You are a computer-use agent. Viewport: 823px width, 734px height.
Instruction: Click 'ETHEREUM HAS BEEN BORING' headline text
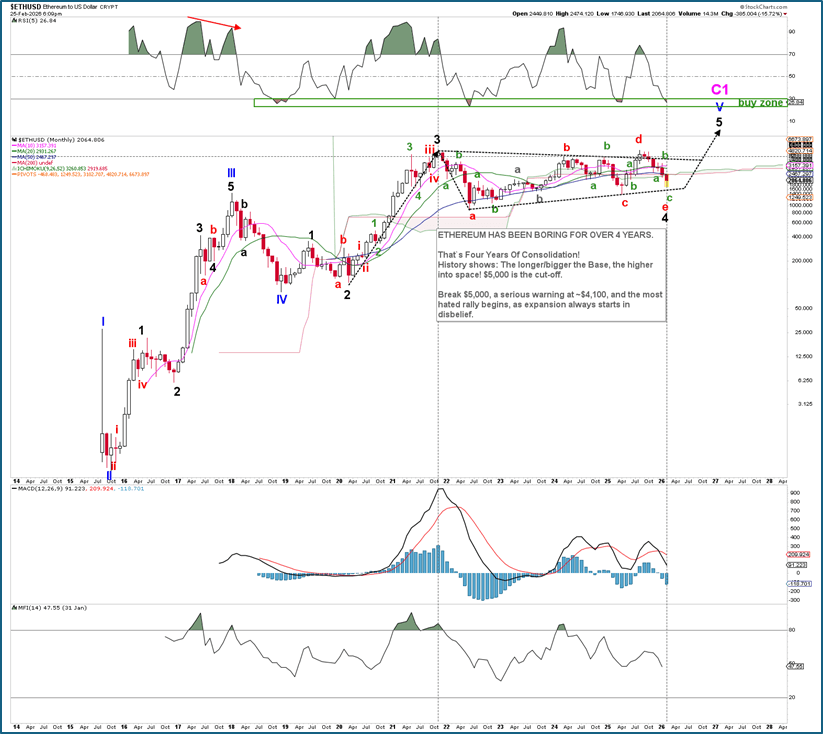pyautogui.click(x=546, y=235)
